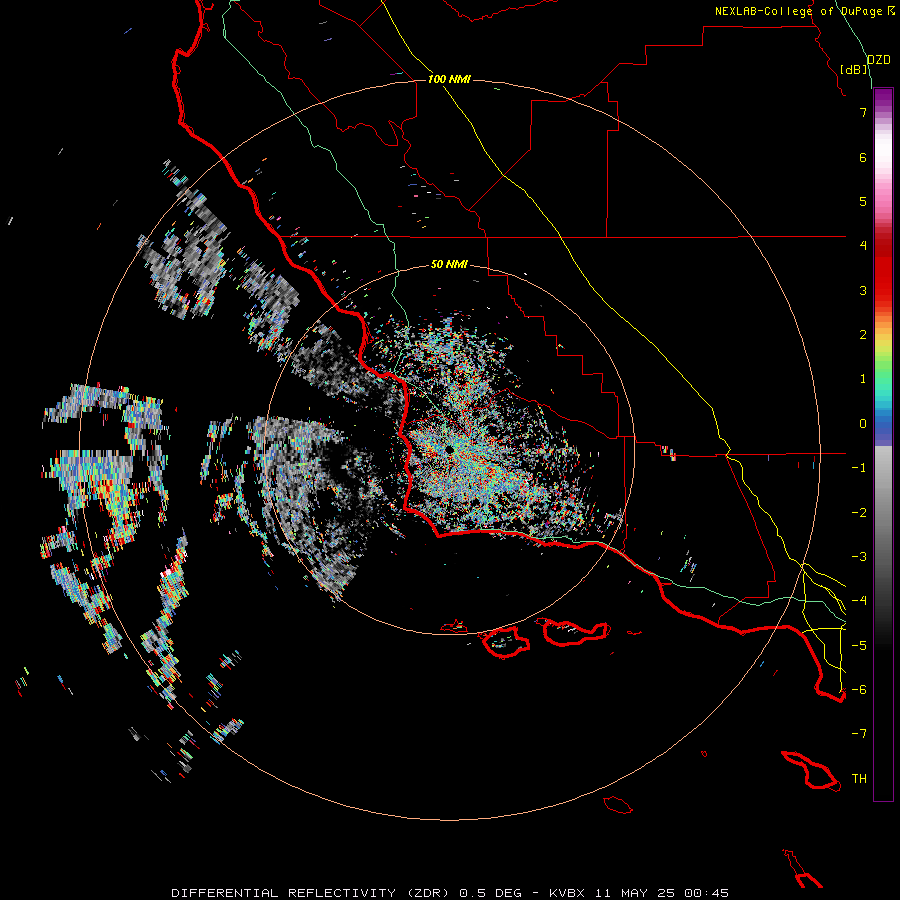This screenshot has height=900, width=900.
Task: Click the -2 dB value on color scale
Action: pyautogui.click(x=859, y=513)
